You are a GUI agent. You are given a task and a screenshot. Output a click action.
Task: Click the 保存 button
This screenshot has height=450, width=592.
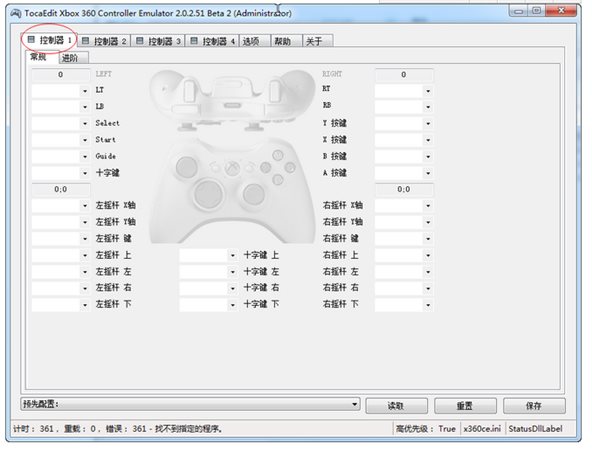534,406
